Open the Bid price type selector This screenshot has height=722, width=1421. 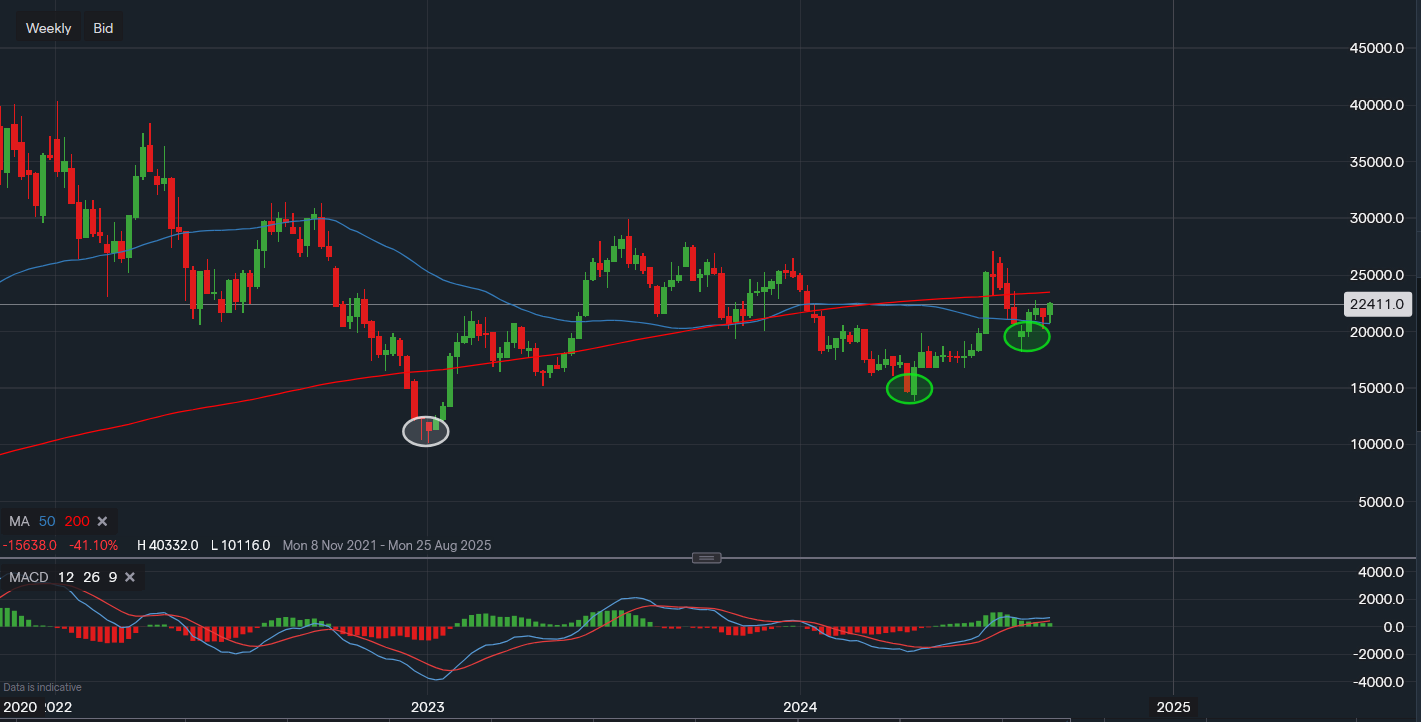103,28
